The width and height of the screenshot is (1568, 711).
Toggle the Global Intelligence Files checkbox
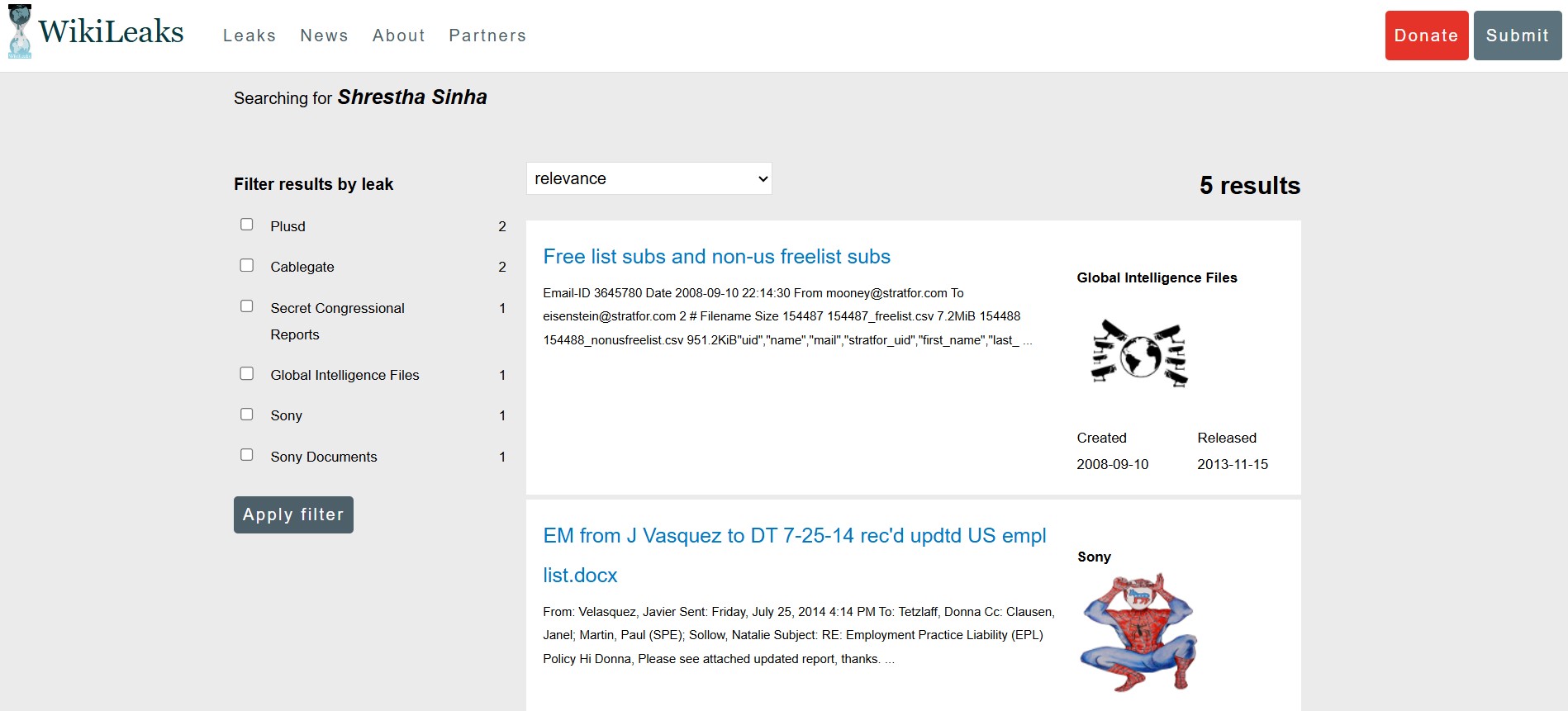[x=246, y=373]
